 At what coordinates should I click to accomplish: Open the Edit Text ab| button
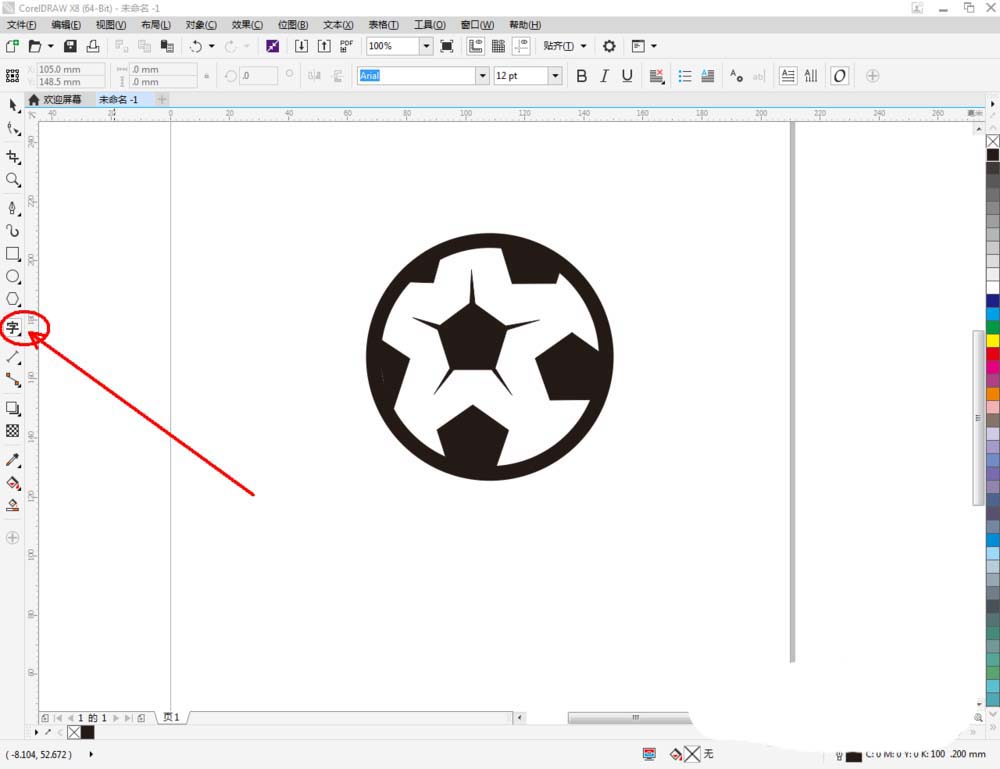click(758, 76)
